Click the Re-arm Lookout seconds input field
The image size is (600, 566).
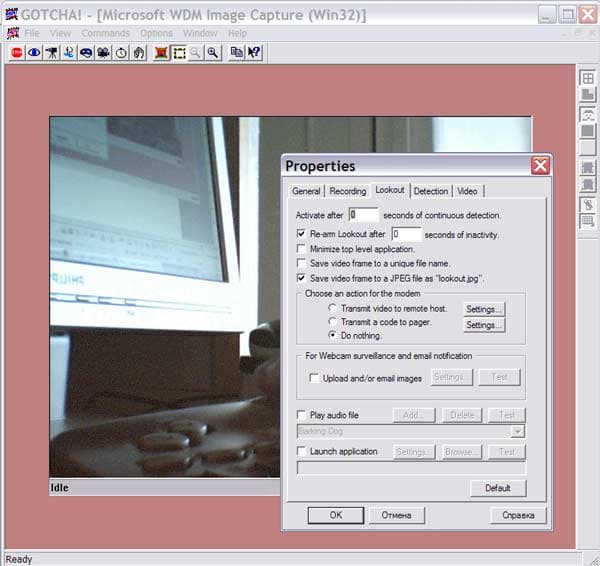[x=407, y=234]
